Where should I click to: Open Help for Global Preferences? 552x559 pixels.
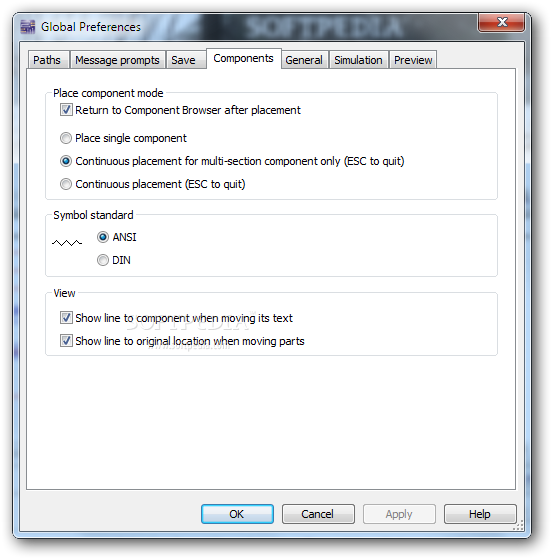(480, 514)
